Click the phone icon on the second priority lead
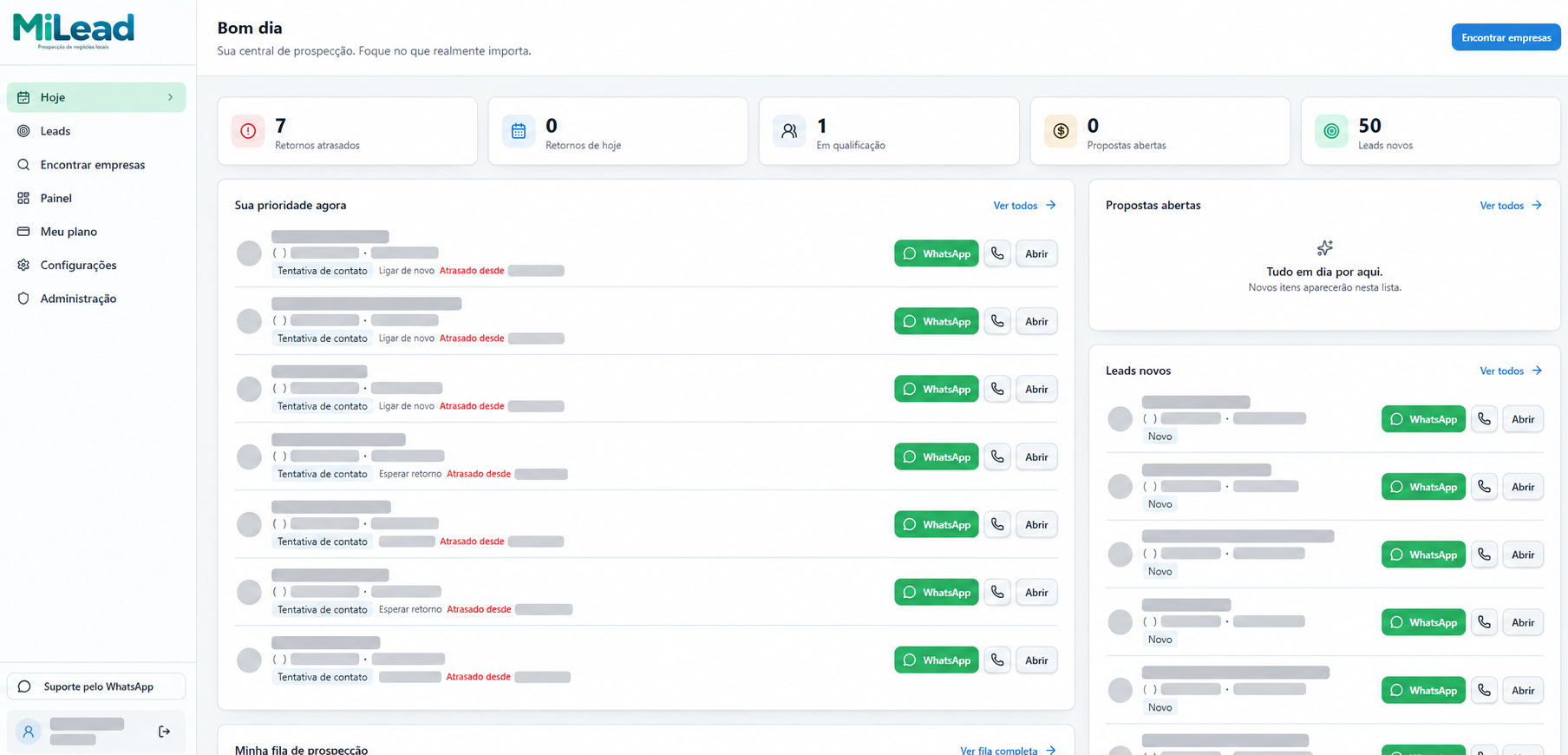This screenshot has width=1568, height=755. pyautogui.click(x=997, y=321)
